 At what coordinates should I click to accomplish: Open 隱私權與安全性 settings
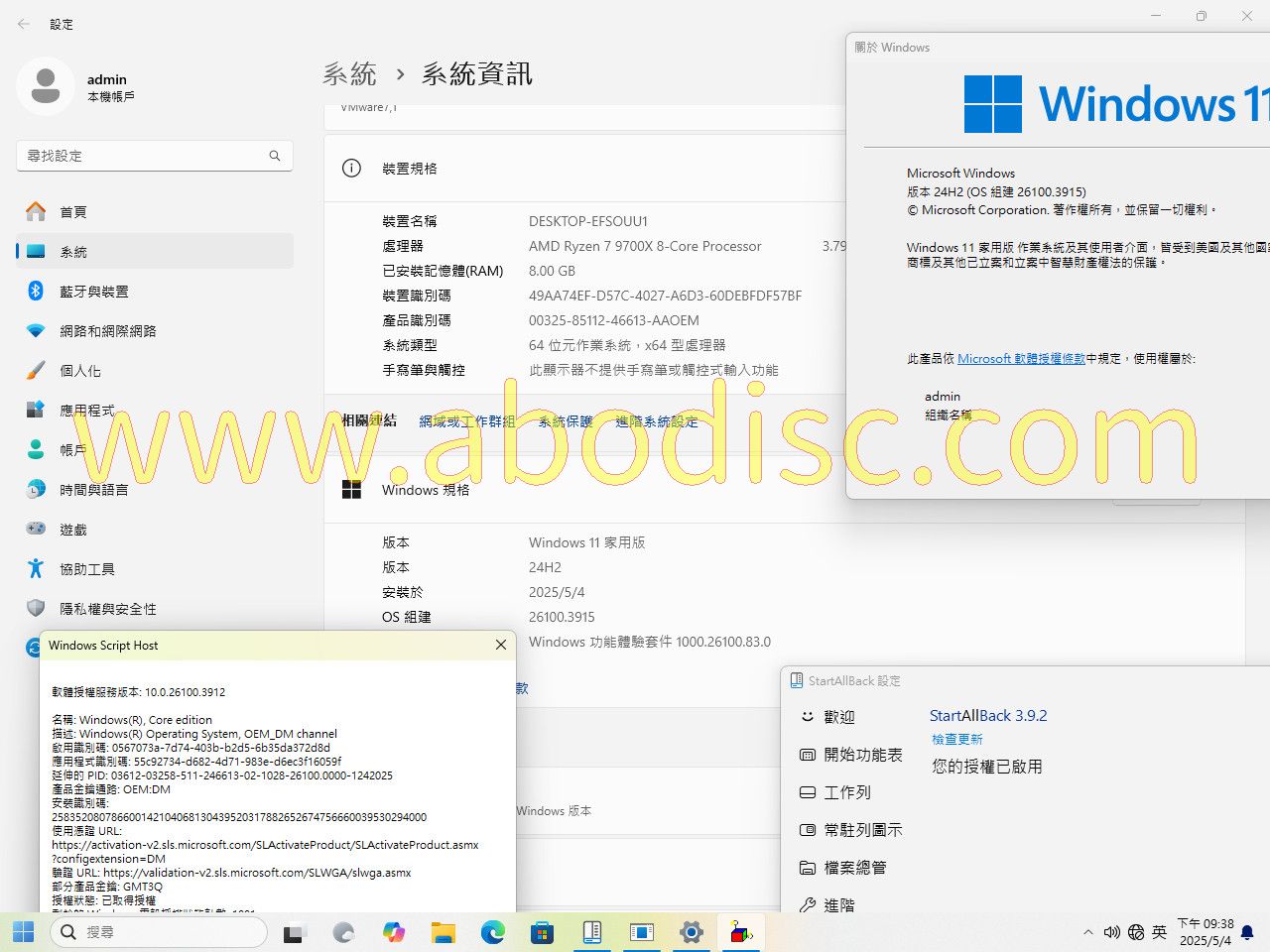click(155, 609)
